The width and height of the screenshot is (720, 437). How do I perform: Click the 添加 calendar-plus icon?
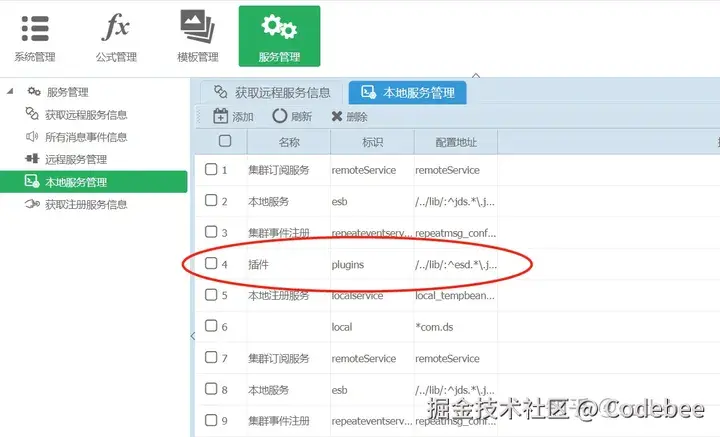[220, 116]
